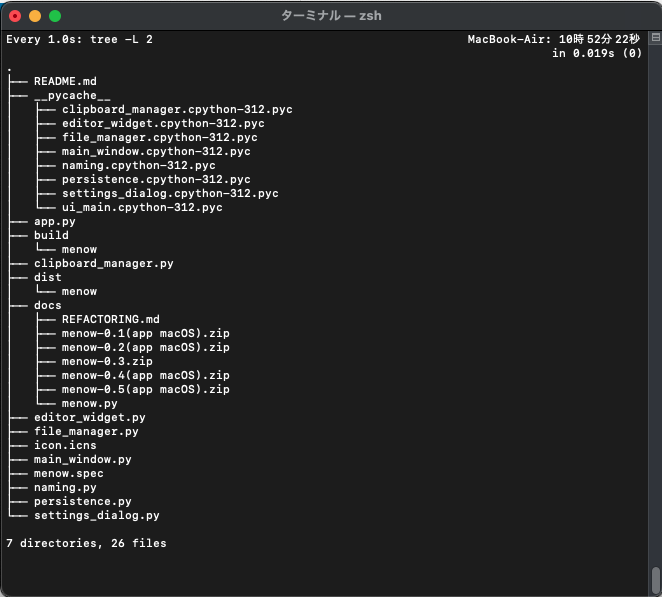Click file_manager.cpython-312.pyc
Image resolution: width=662 pixels, height=597 pixels.
coord(160,137)
